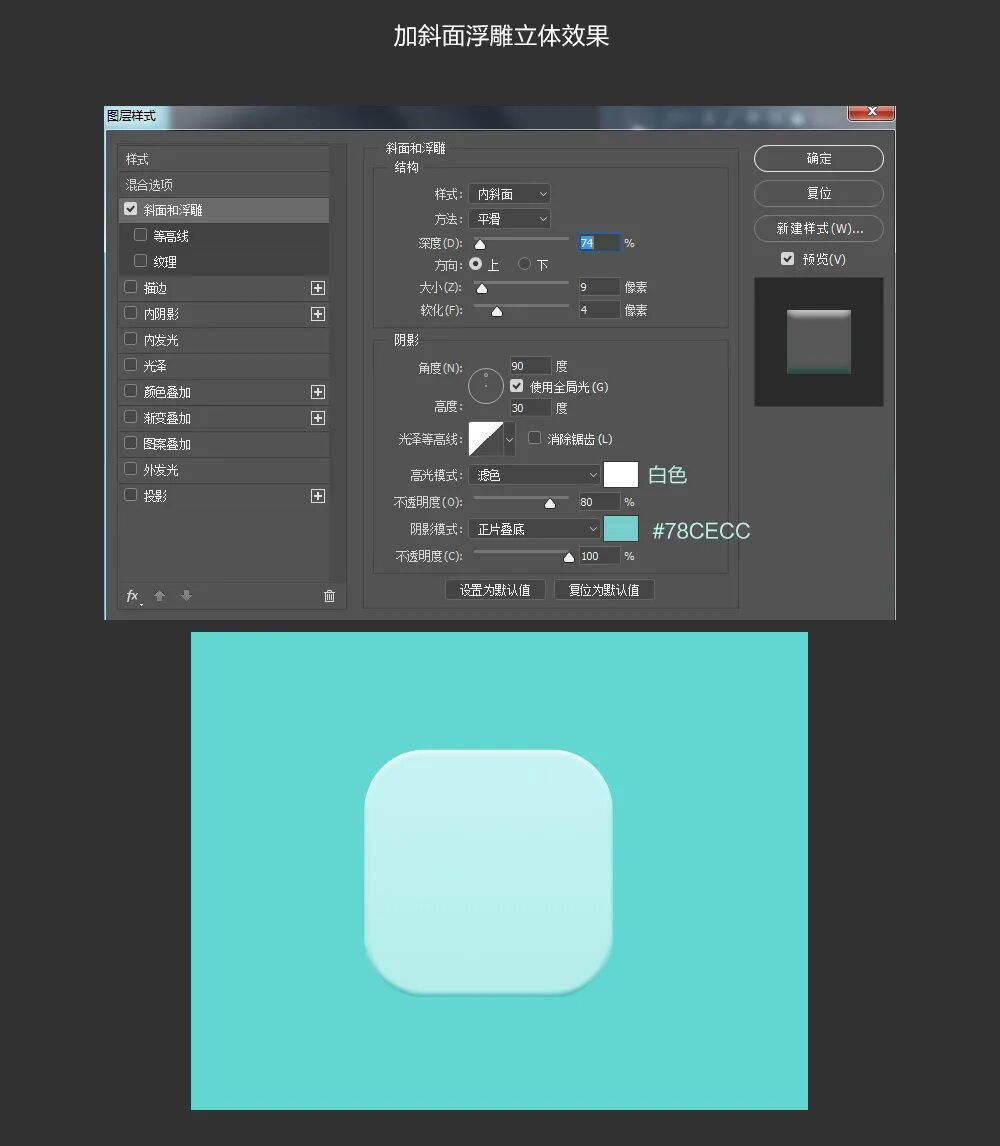
Task: Select the 下 direction radio button
Action: point(524,265)
